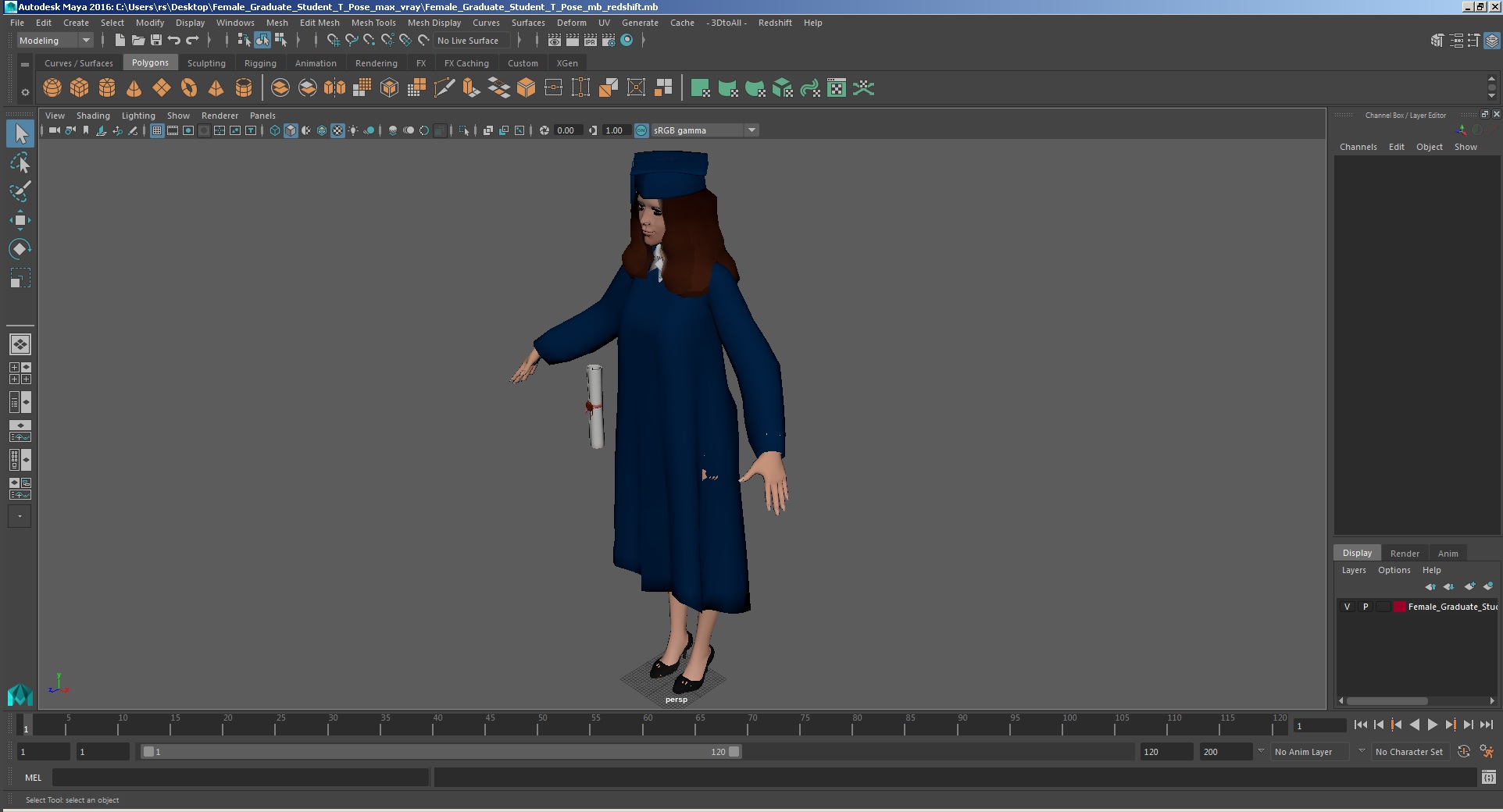Create a polygon cube from the shelf
Image resolution: width=1503 pixels, height=812 pixels.
(80, 88)
